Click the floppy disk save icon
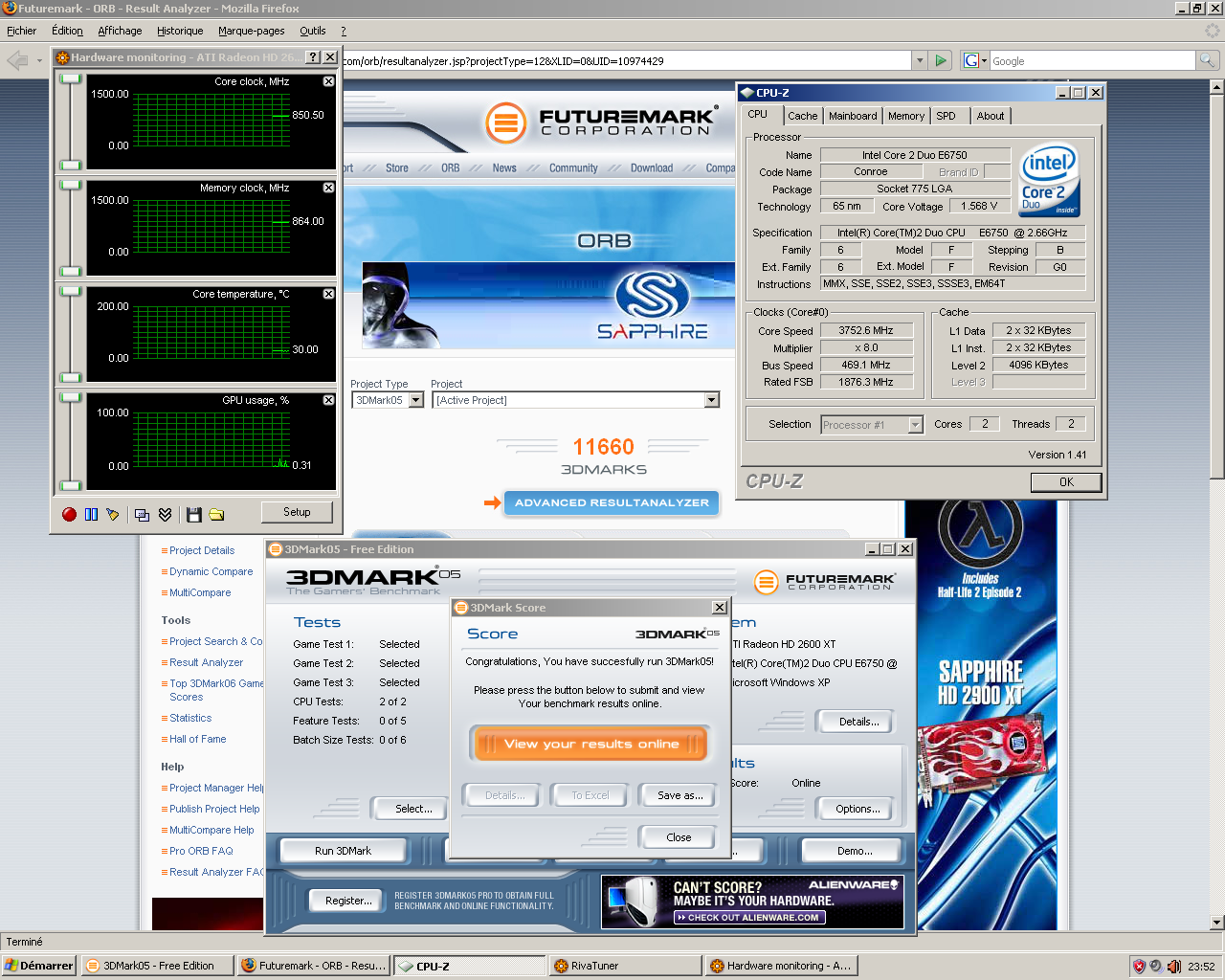This screenshot has width=1225, height=980. coord(193,514)
